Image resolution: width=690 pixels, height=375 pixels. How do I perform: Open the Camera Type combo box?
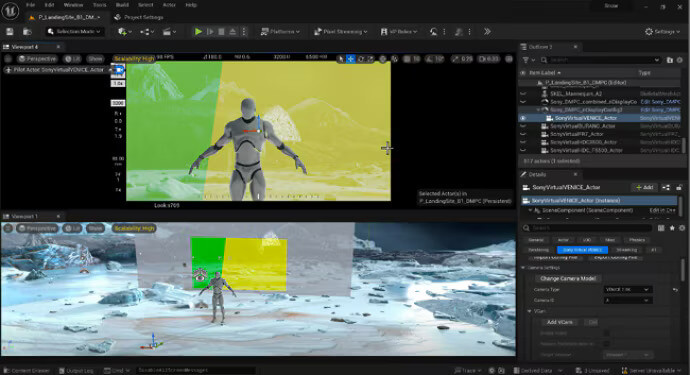coord(628,290)
